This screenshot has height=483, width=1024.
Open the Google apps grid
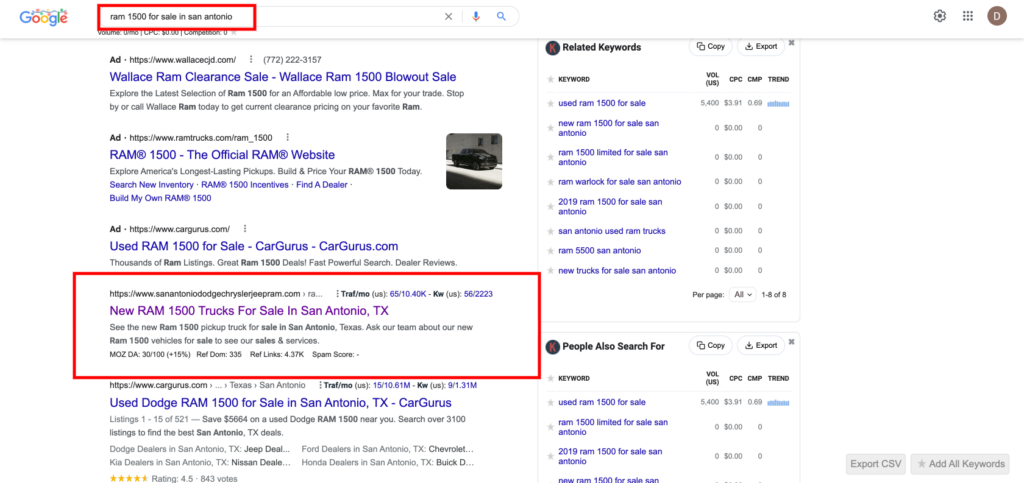pos(968,16)
